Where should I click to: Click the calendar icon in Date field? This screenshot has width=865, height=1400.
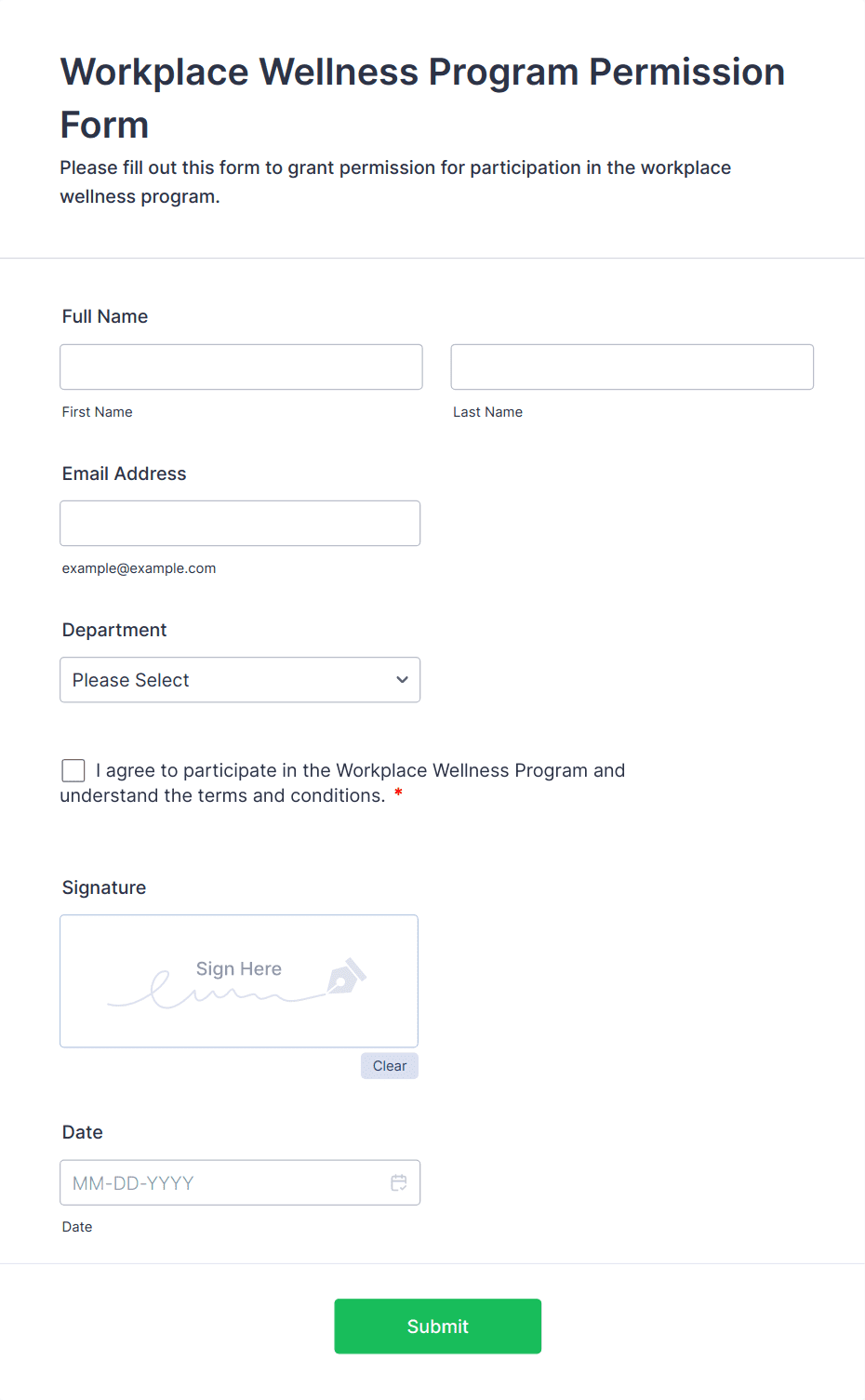399,1182
